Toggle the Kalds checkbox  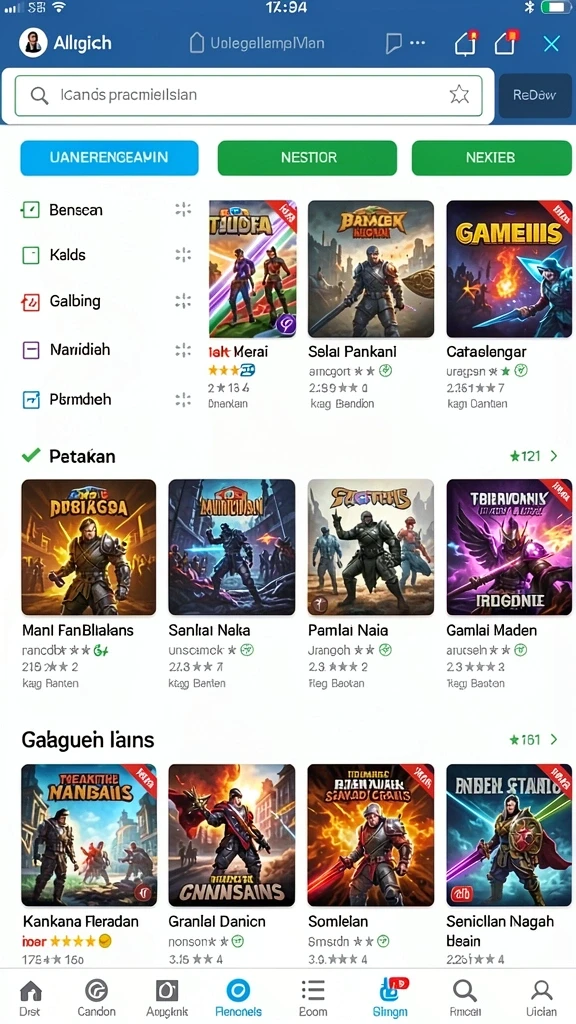click(31, 255)
